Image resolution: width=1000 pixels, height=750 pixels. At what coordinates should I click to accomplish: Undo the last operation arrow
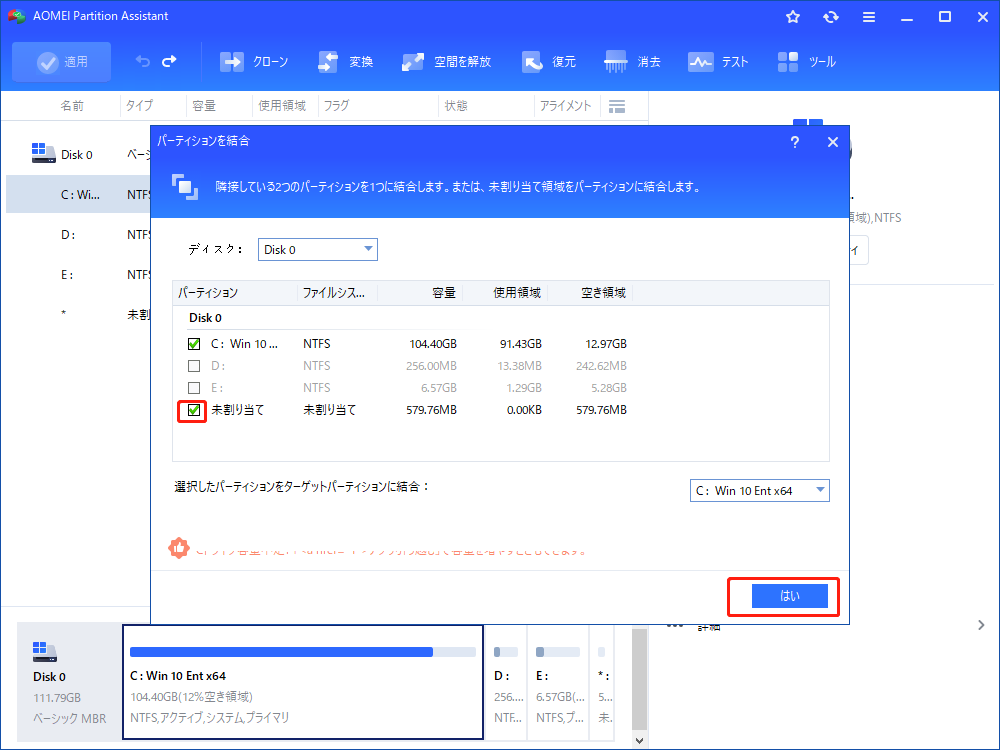(x=143, y=61)
